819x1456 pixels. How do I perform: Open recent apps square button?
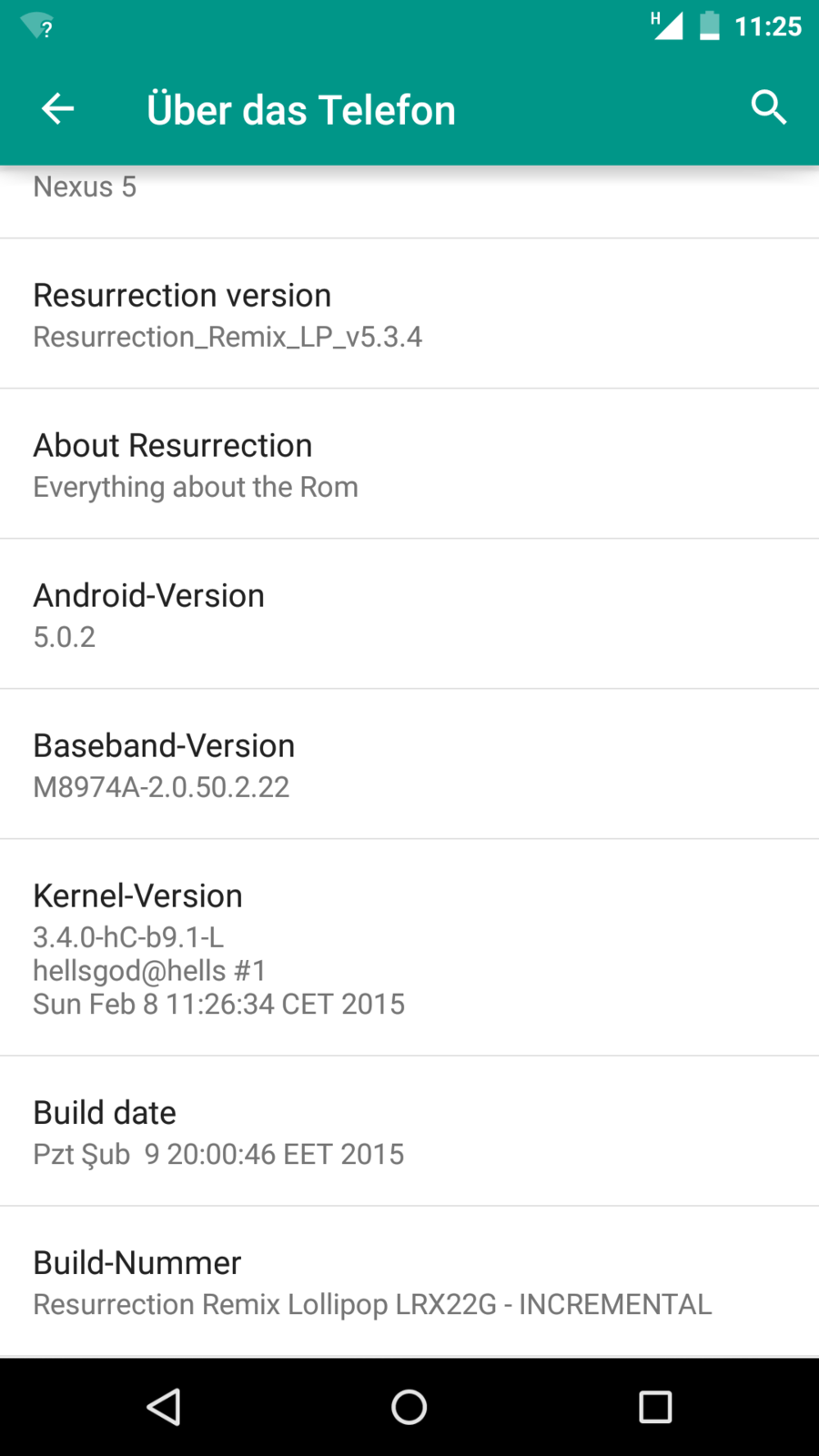(655, 1407)
